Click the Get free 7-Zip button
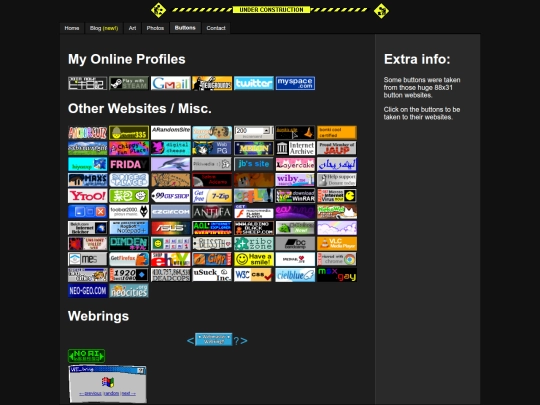 coord(212,196)
